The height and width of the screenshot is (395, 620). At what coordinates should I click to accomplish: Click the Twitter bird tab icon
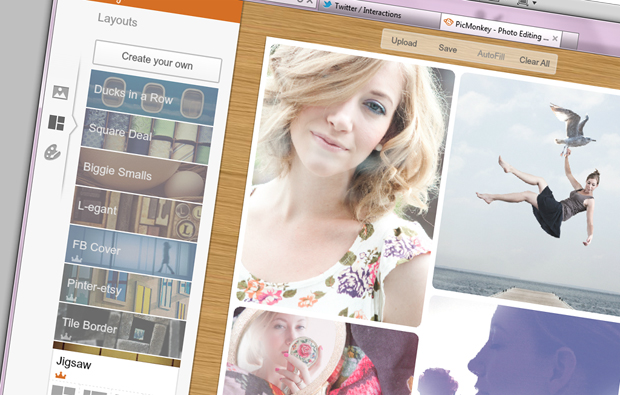tap(327, 4)
